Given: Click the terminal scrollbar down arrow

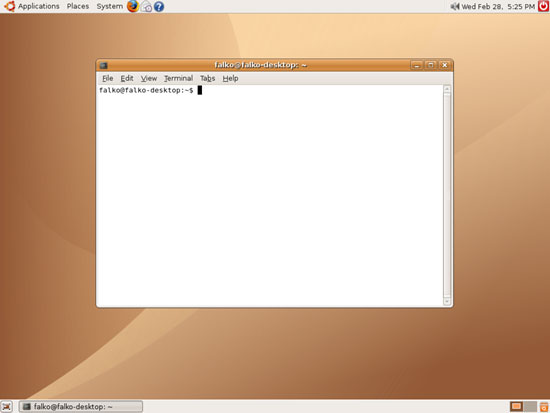Looking at the screenshot, I should 447,301.
